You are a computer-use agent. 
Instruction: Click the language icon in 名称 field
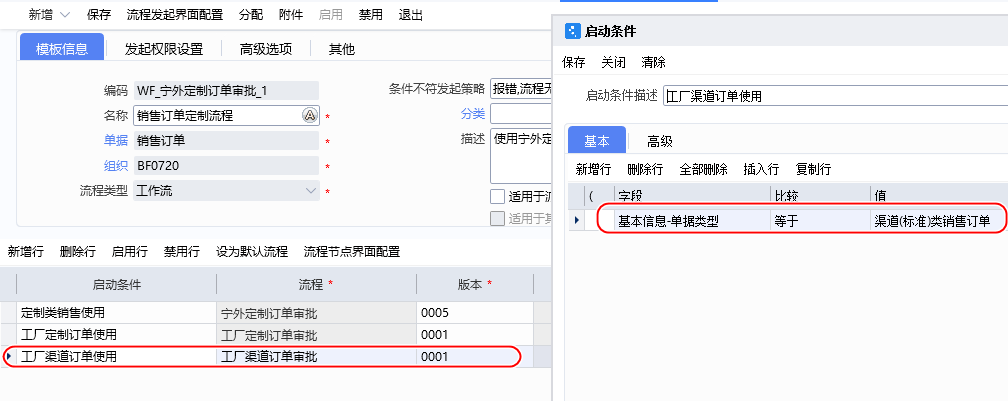click(309, 115)
